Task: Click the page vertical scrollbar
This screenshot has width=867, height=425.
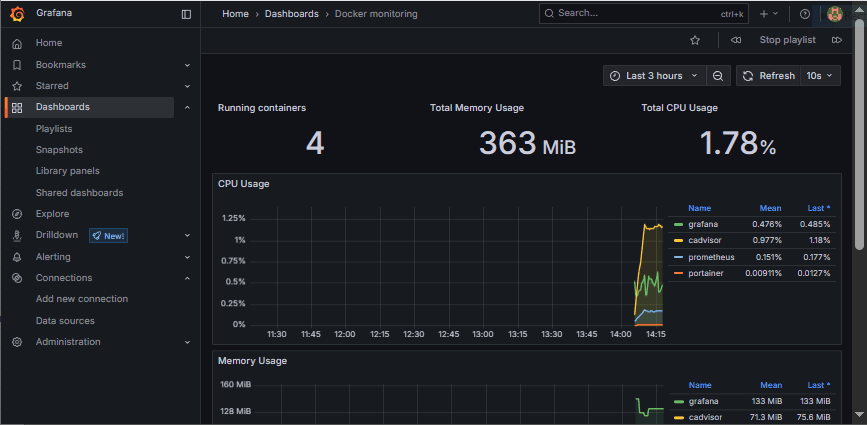Action: (859, 133)
